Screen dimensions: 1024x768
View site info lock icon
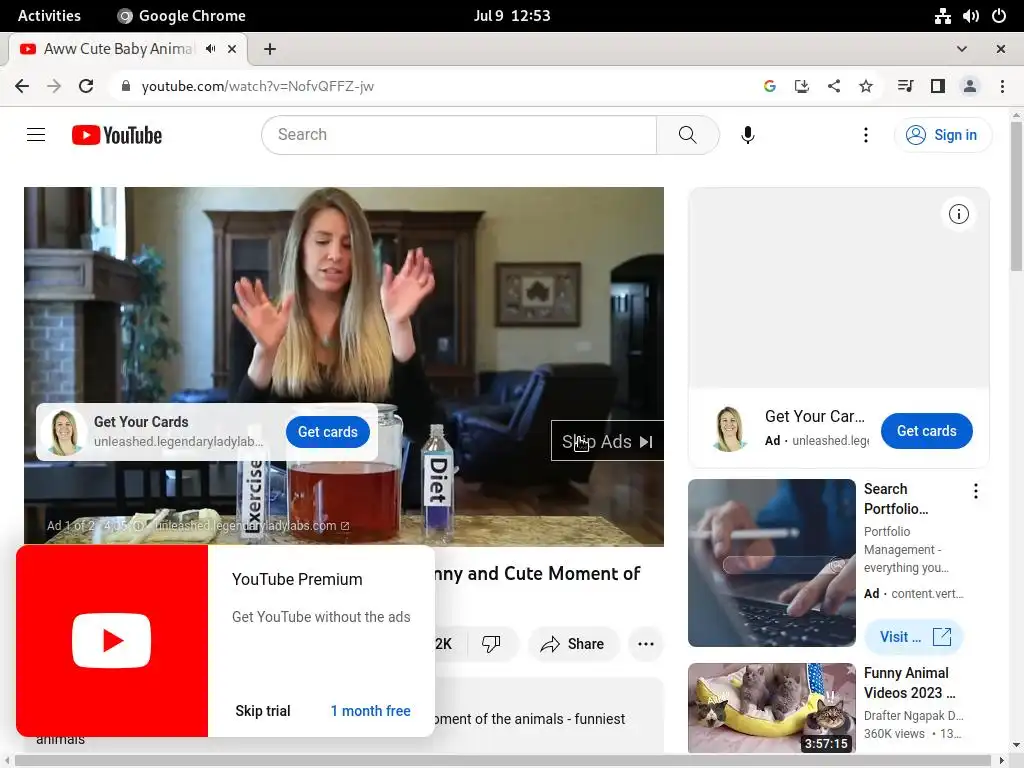[126, 86]
